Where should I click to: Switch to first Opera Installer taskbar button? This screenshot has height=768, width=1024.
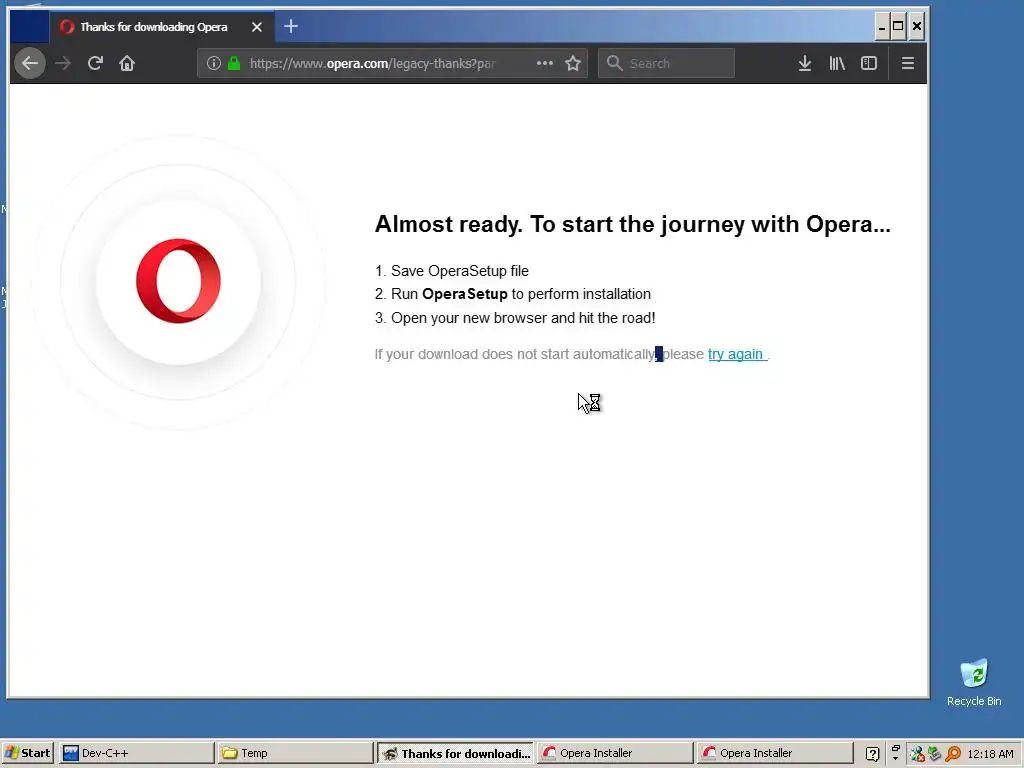615,753
